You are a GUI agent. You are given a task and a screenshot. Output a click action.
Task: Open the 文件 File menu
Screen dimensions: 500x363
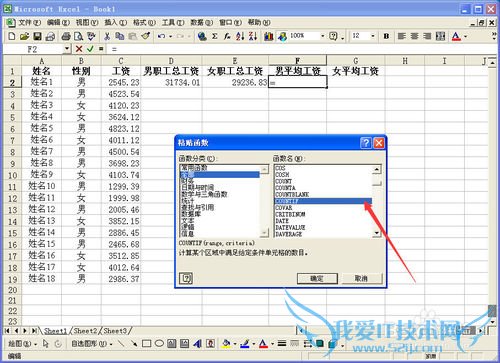click(29, 23)
